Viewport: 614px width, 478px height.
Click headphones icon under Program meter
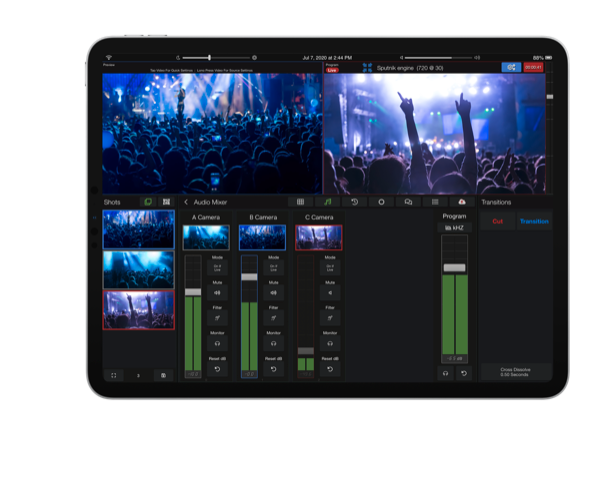click(445, 372)
